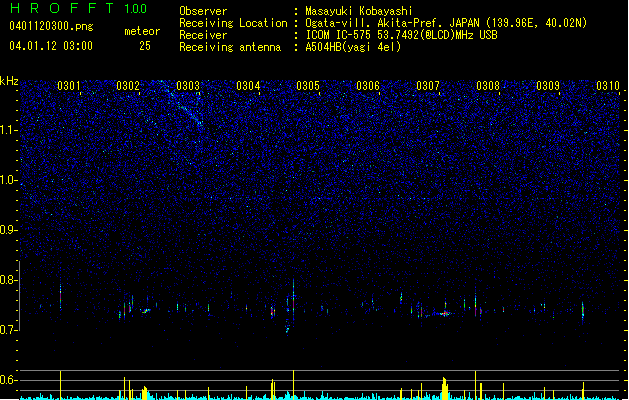Click the 0302 time marker
The image size is (629, 400).
click(x=128, y=86)
